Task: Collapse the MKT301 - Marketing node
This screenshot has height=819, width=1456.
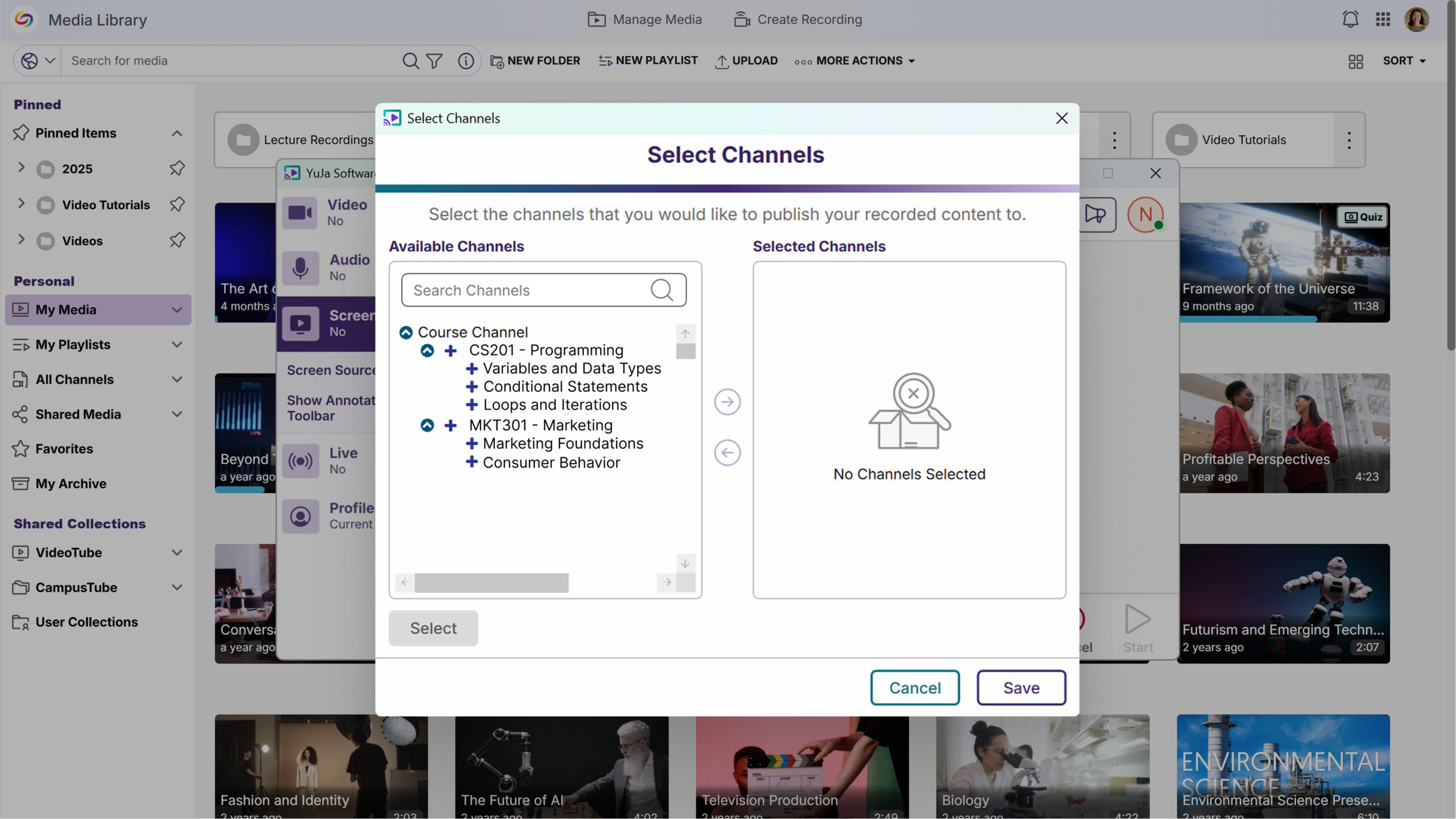Action: pyautogui.click(x=427, y=425)
